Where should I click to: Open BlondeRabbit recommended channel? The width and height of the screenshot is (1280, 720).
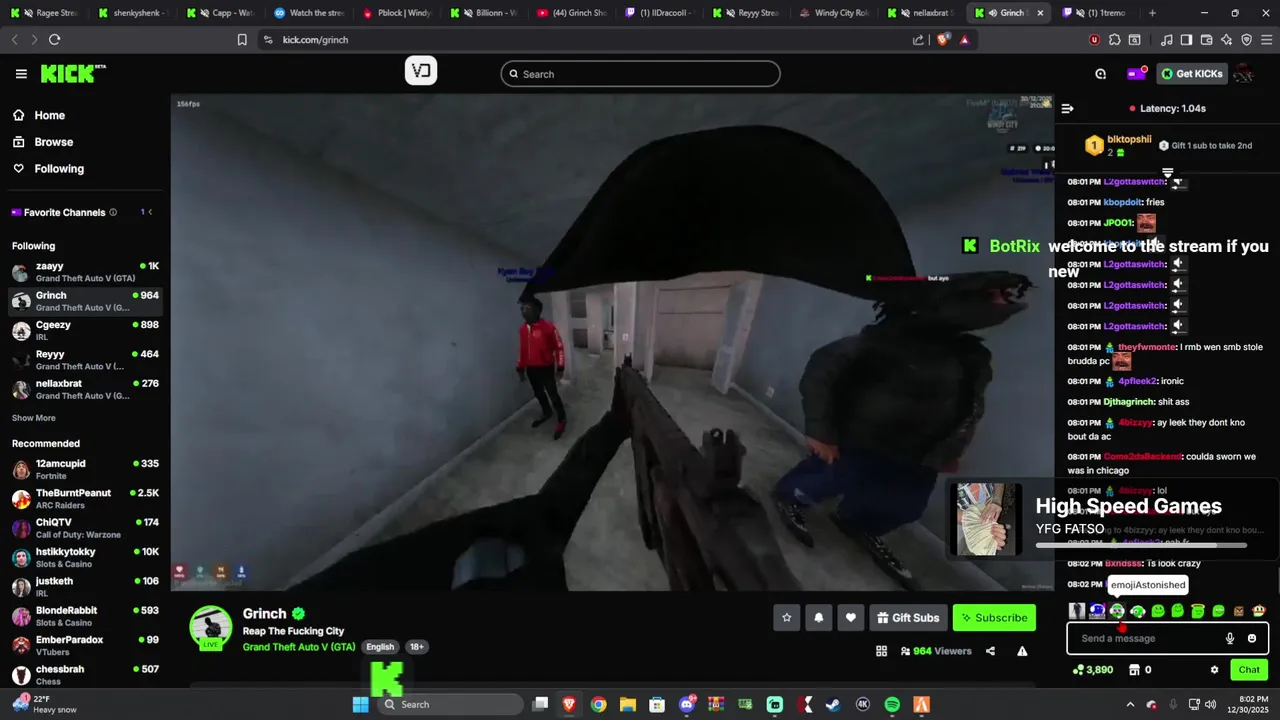(85, 616)
